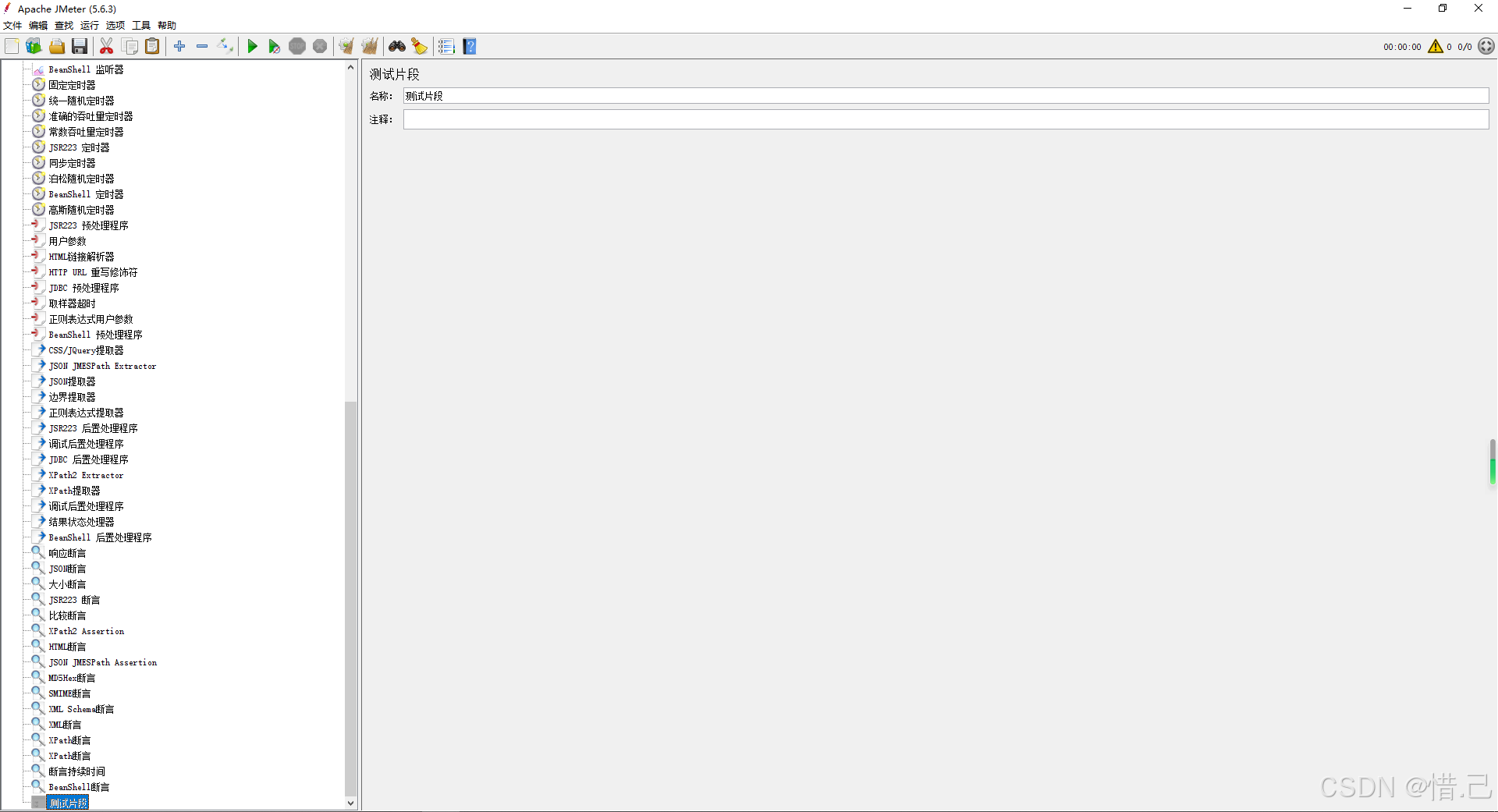The height and width of the screenshot is (812, 1498).
Task: Click the Cut scissors icon
Action: (x=107, y=47)
